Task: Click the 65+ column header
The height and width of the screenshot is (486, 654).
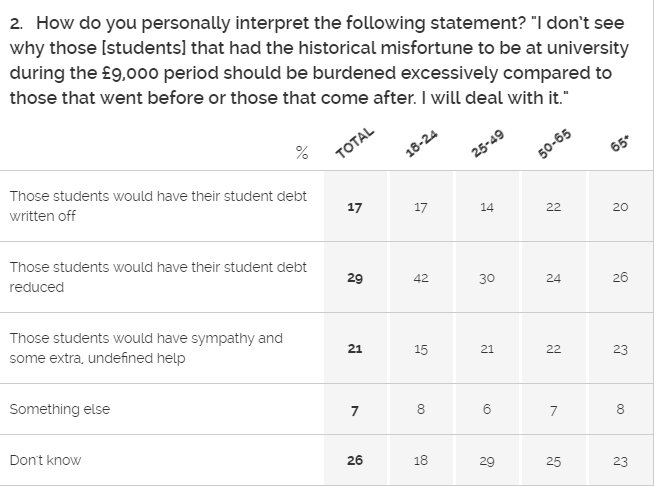Action: pyautogui.click(x=620, y=144)
